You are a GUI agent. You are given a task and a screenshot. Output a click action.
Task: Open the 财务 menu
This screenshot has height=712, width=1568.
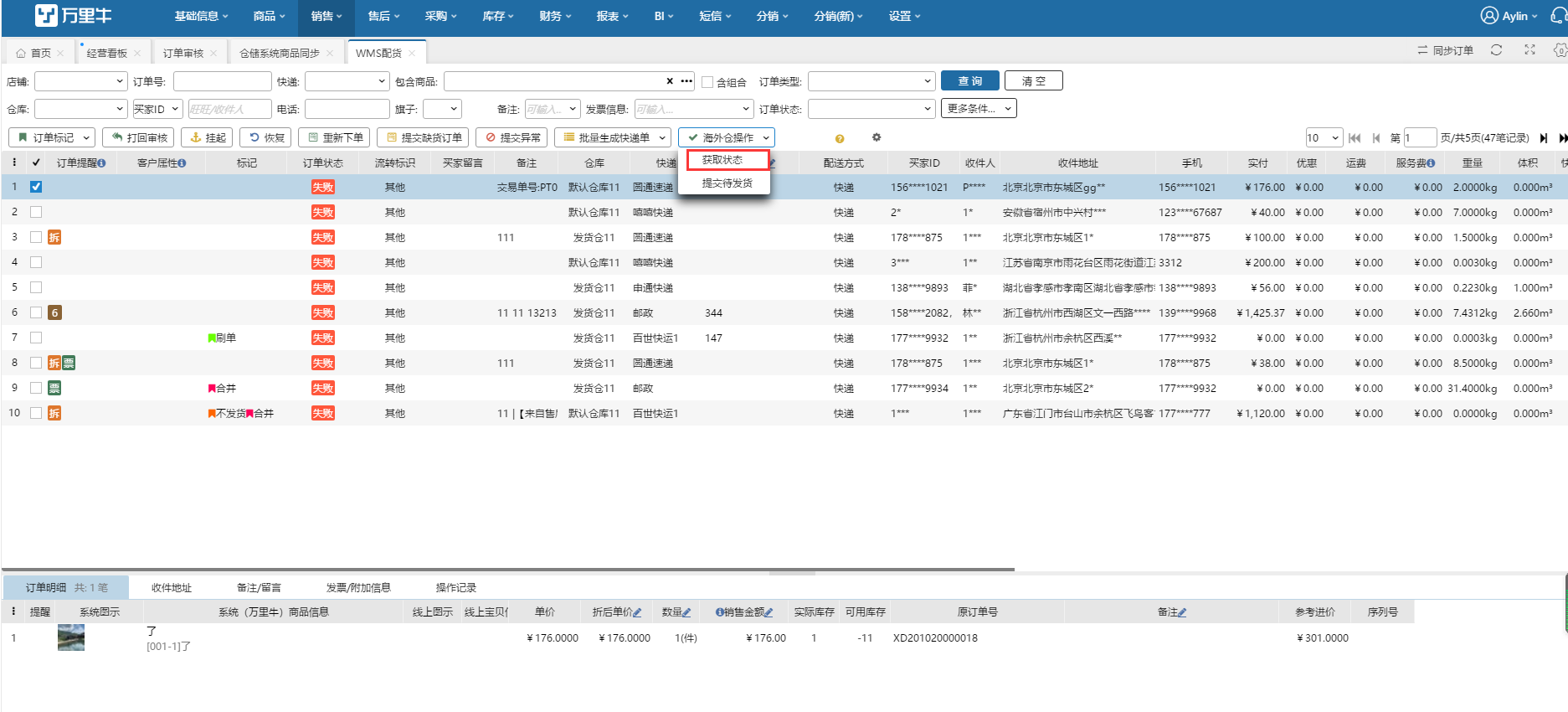(x=555, y=16)
